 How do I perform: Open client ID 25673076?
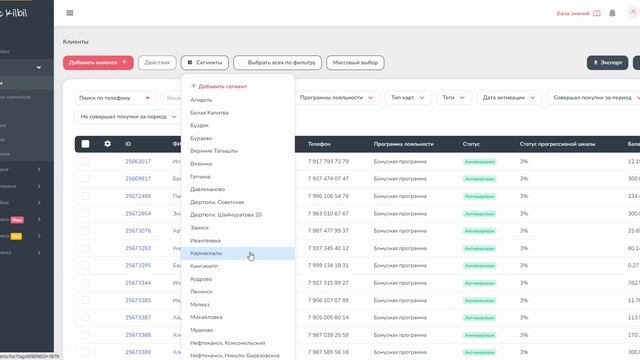[138, 231]
